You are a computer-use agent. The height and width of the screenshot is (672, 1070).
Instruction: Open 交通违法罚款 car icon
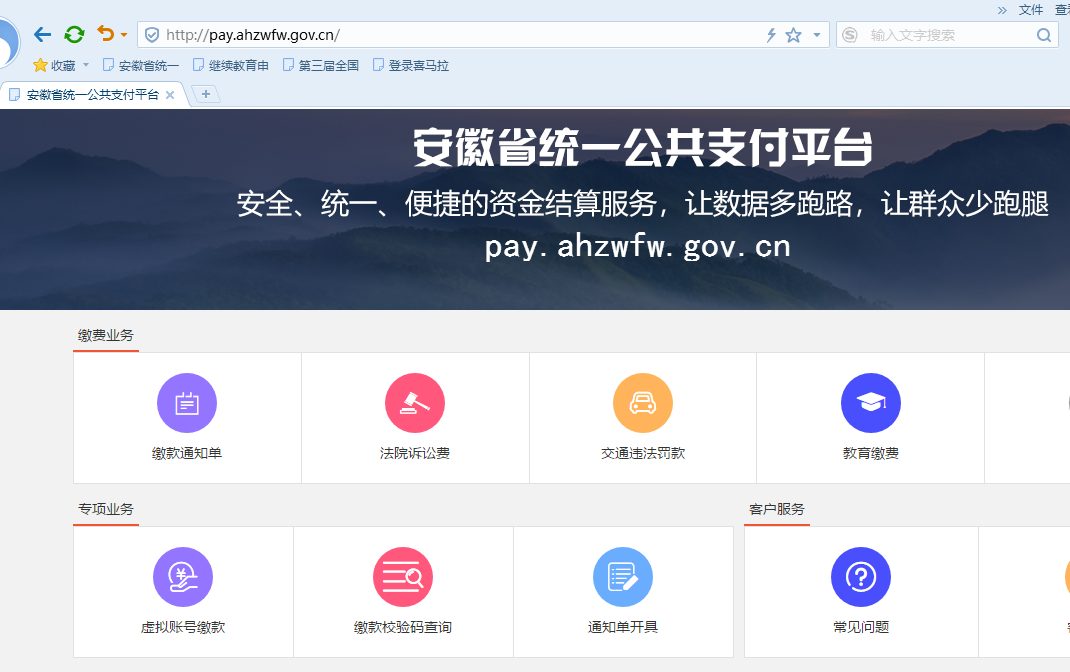(x=642, y=403)
